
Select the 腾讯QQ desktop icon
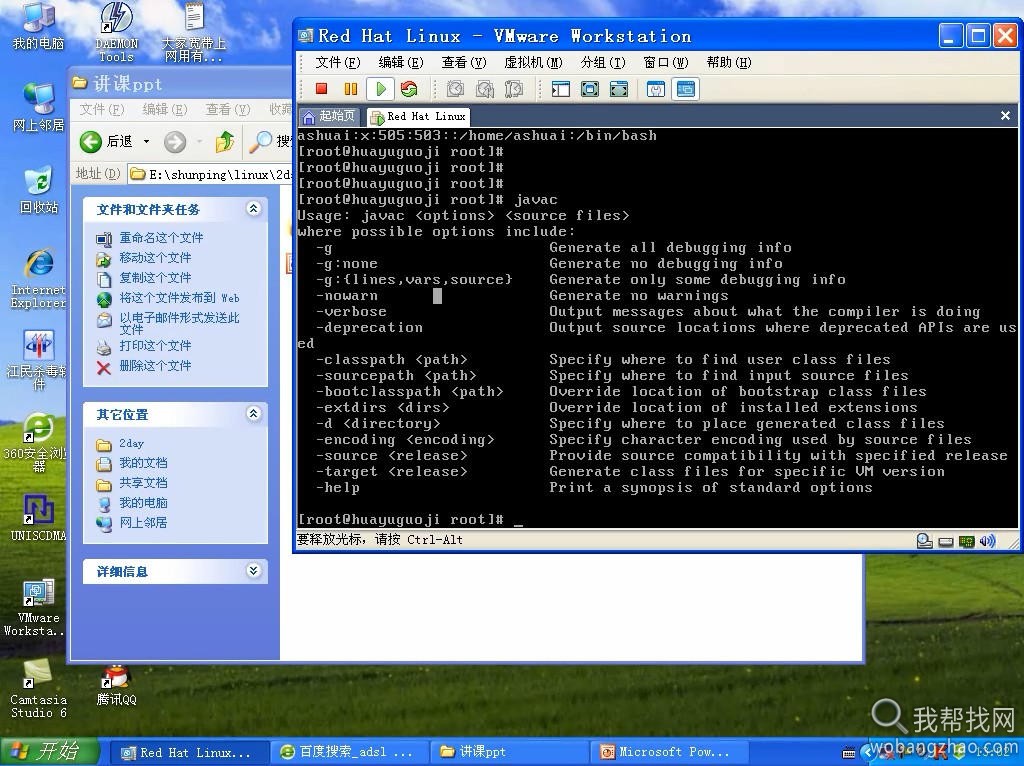click(x=116, y=686)
